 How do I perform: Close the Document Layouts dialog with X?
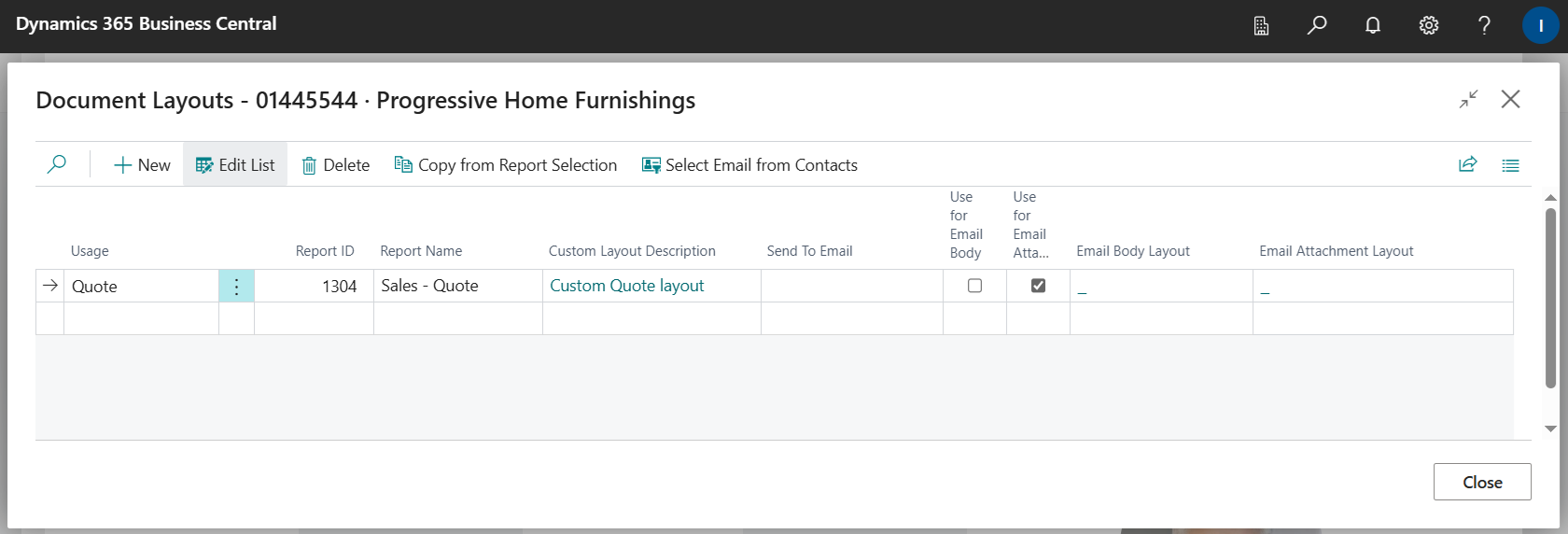point(1511,99)
